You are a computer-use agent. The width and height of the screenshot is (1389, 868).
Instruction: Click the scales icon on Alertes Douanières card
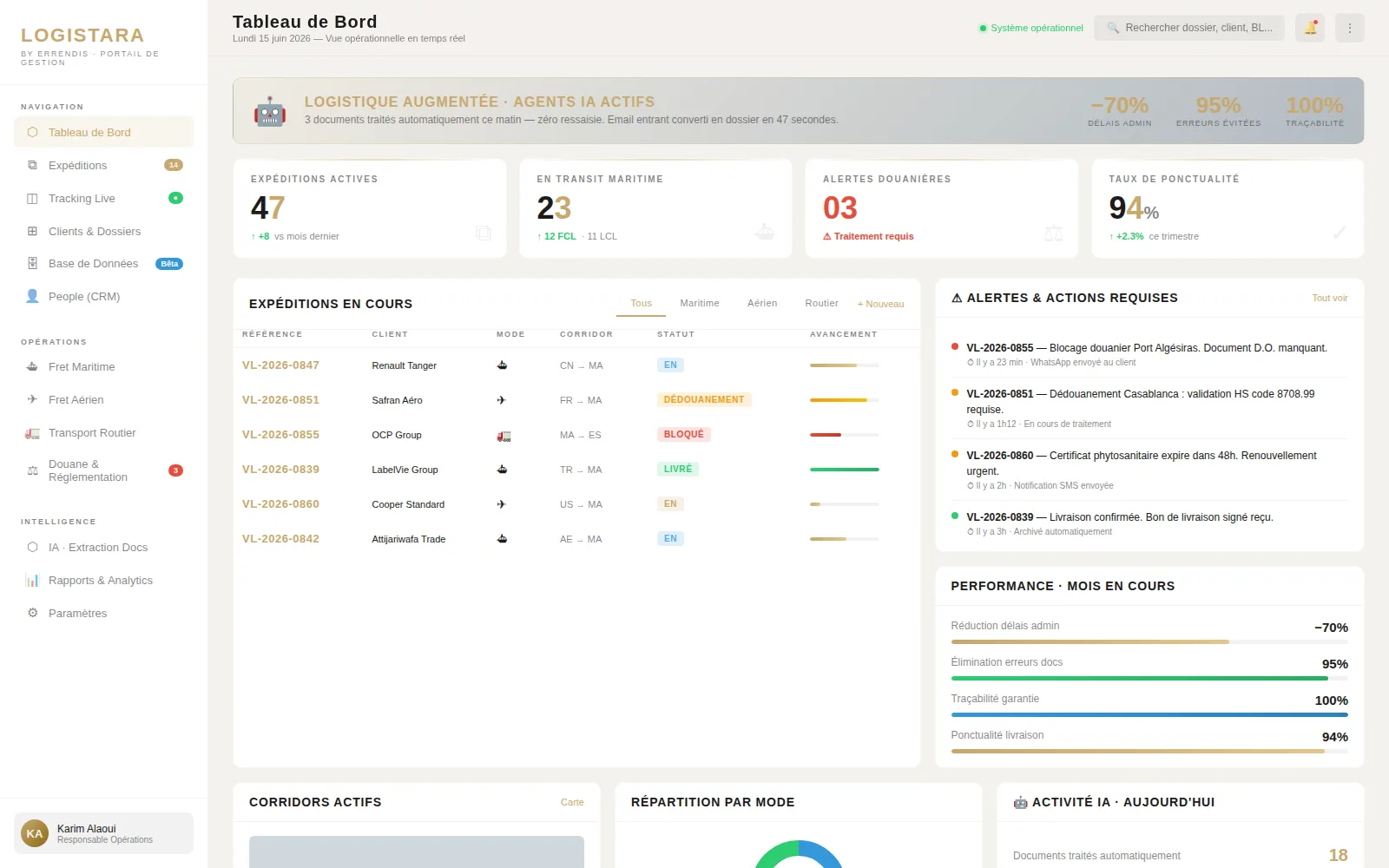tap(1053, 233)
